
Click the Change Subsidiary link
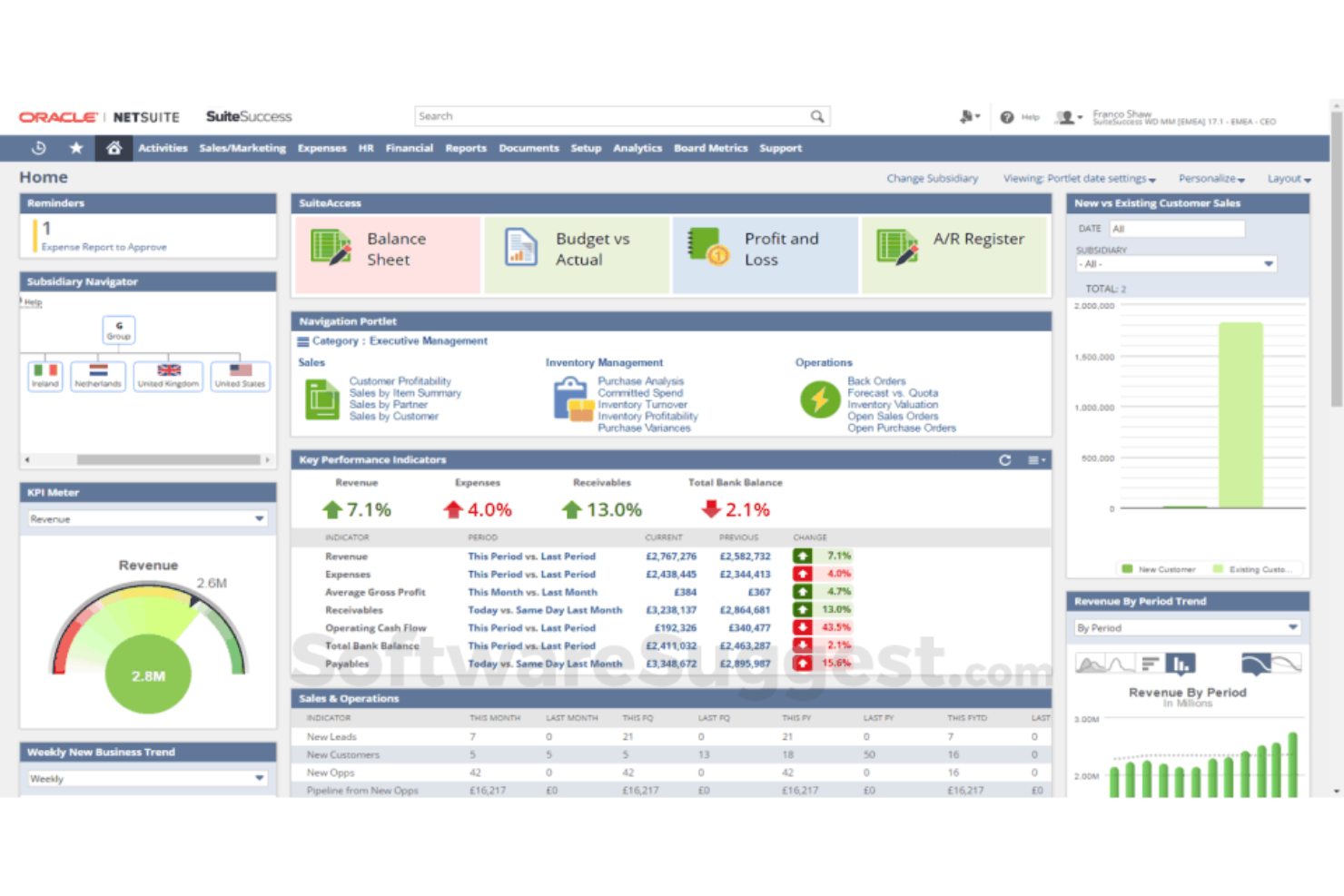tap(933, 178)
